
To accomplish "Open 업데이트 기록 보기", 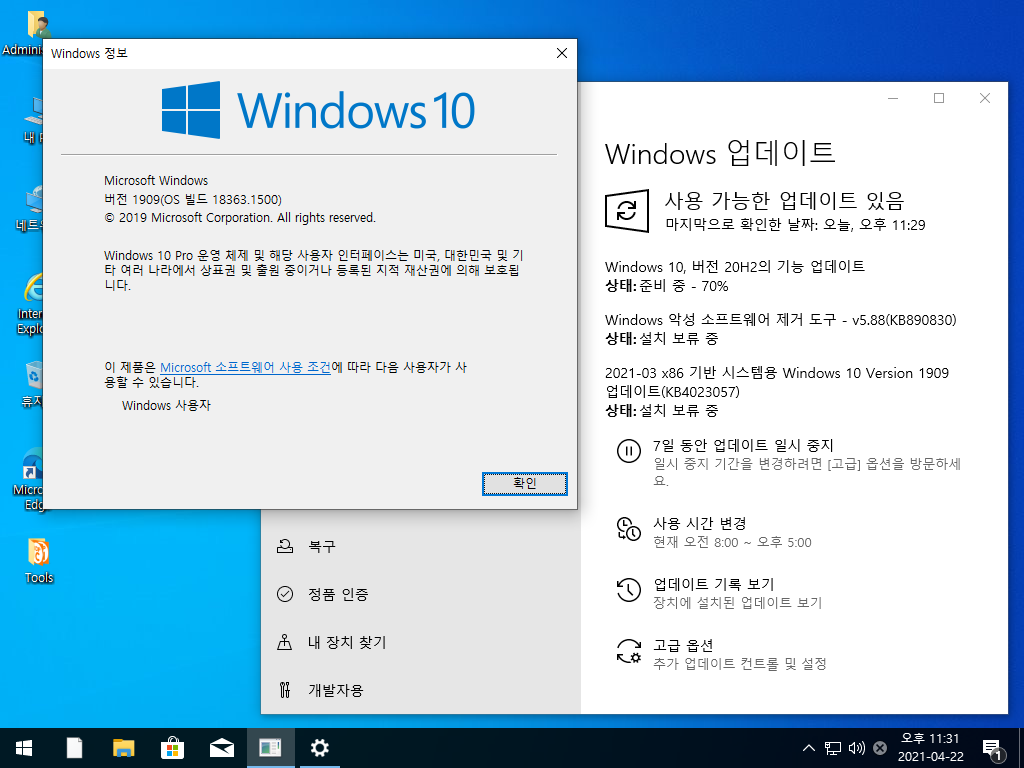I will (x=714, y=584).
